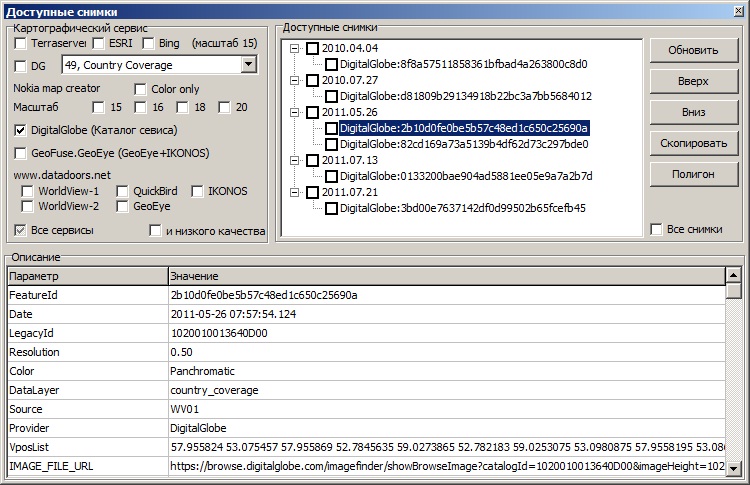The height and width of the screenshot is (485, 750).
Task: Enable the Terraserver checkbox
Action: click(22, 44)
